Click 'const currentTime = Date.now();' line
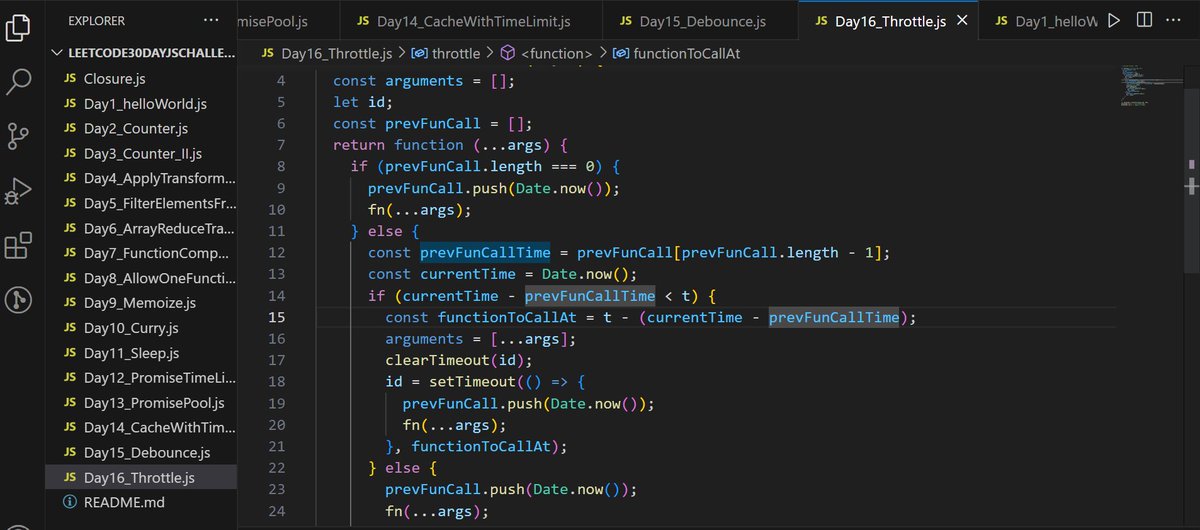 point(502,274)
